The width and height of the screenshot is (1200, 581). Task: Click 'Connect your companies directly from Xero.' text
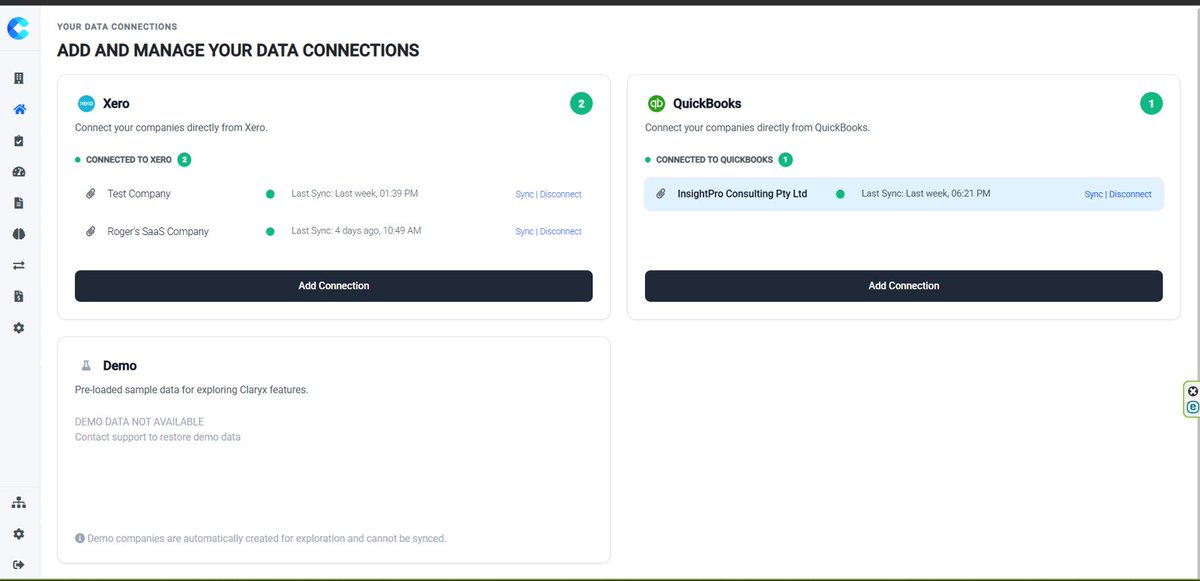tap(171, 128)
